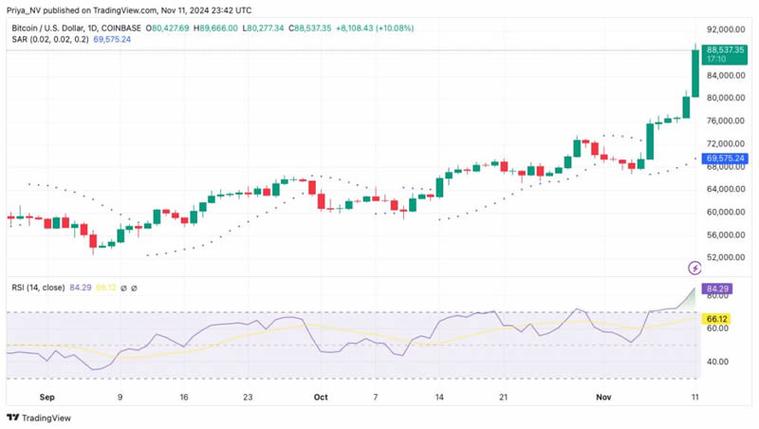
Task: Click the 52,000.00 price axis label
Action: tap(726, 258)
